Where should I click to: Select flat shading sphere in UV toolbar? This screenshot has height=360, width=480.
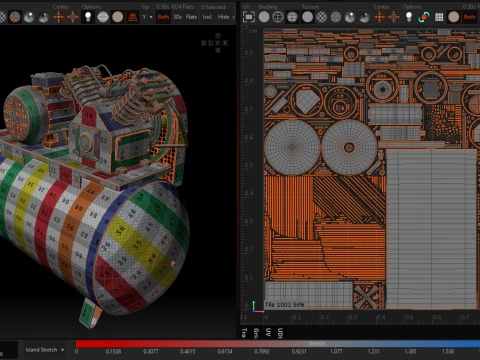click(264, 17)
